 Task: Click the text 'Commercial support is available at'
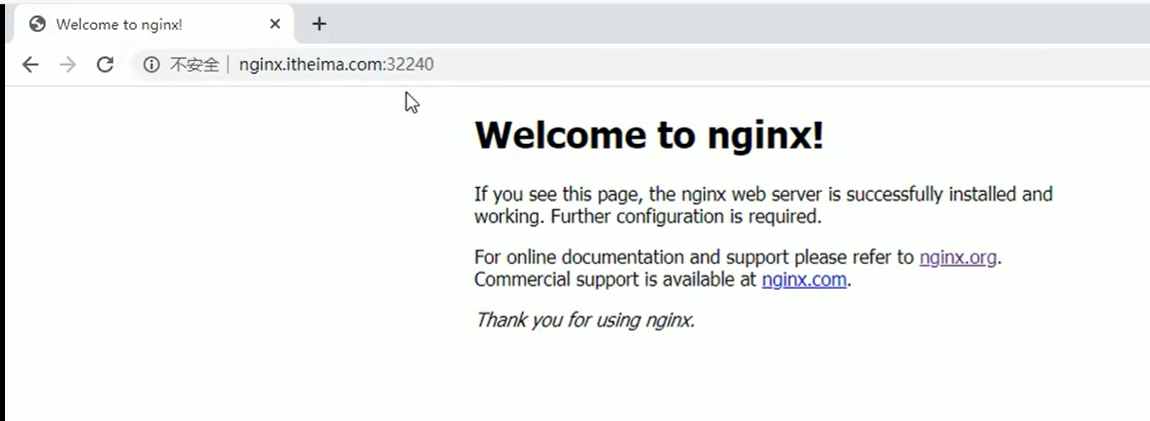pyautogui.click(x=615, y=279)
